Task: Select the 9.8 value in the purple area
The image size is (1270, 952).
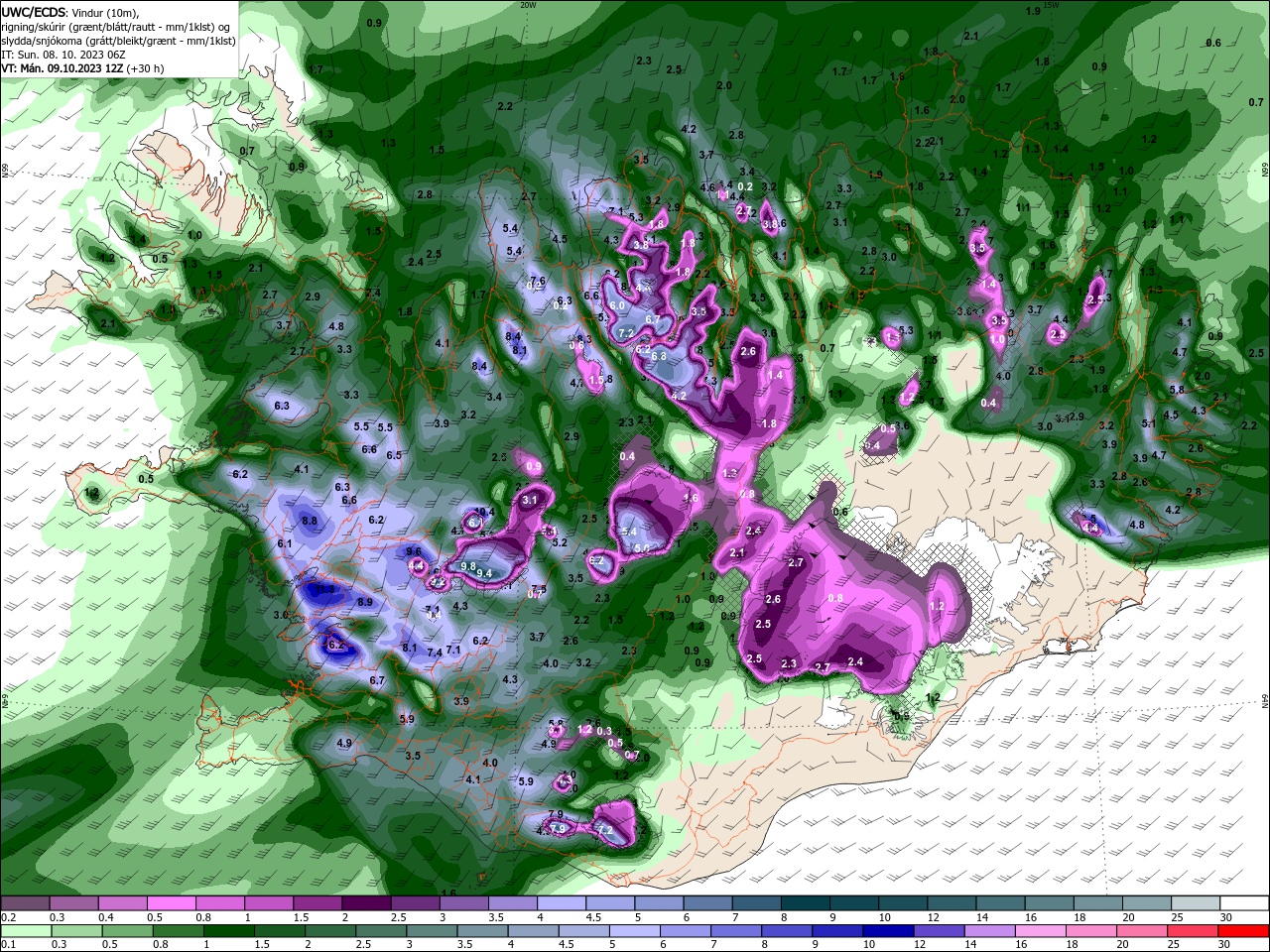Action: [x=469, y=566]
